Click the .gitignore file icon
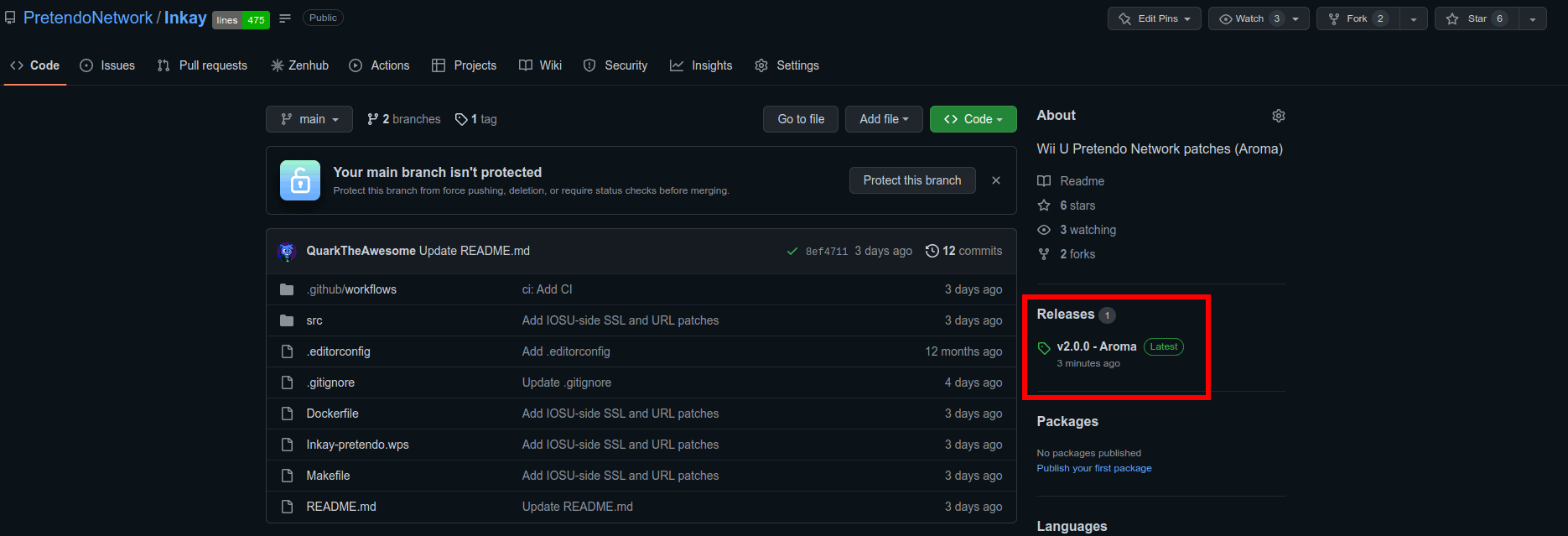 coord(287,382)
